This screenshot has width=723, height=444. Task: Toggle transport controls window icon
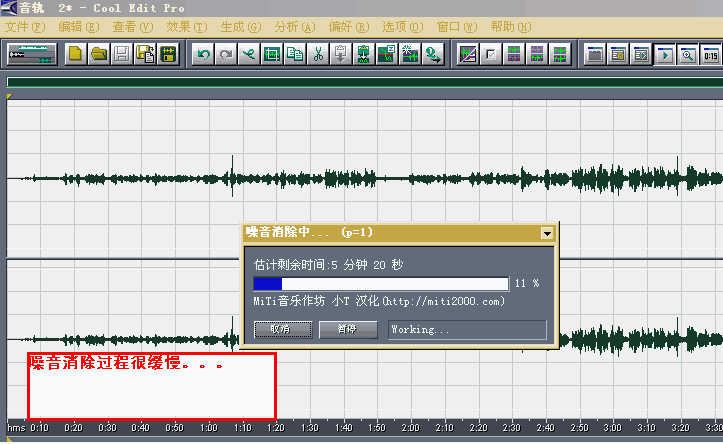click(664, 54)
